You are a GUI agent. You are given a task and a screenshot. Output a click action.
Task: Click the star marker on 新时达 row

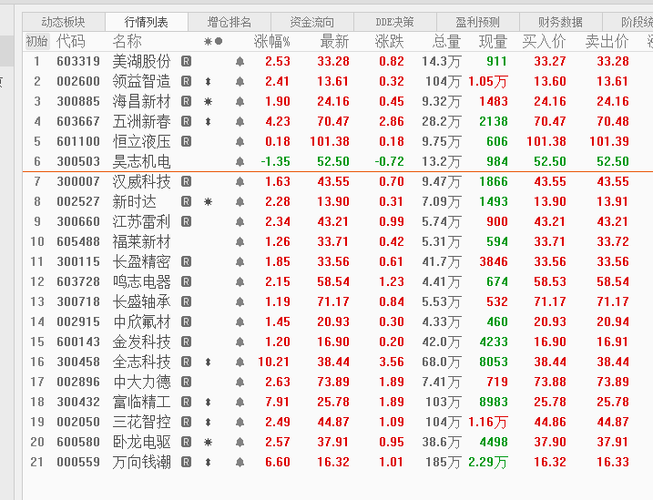208,202
